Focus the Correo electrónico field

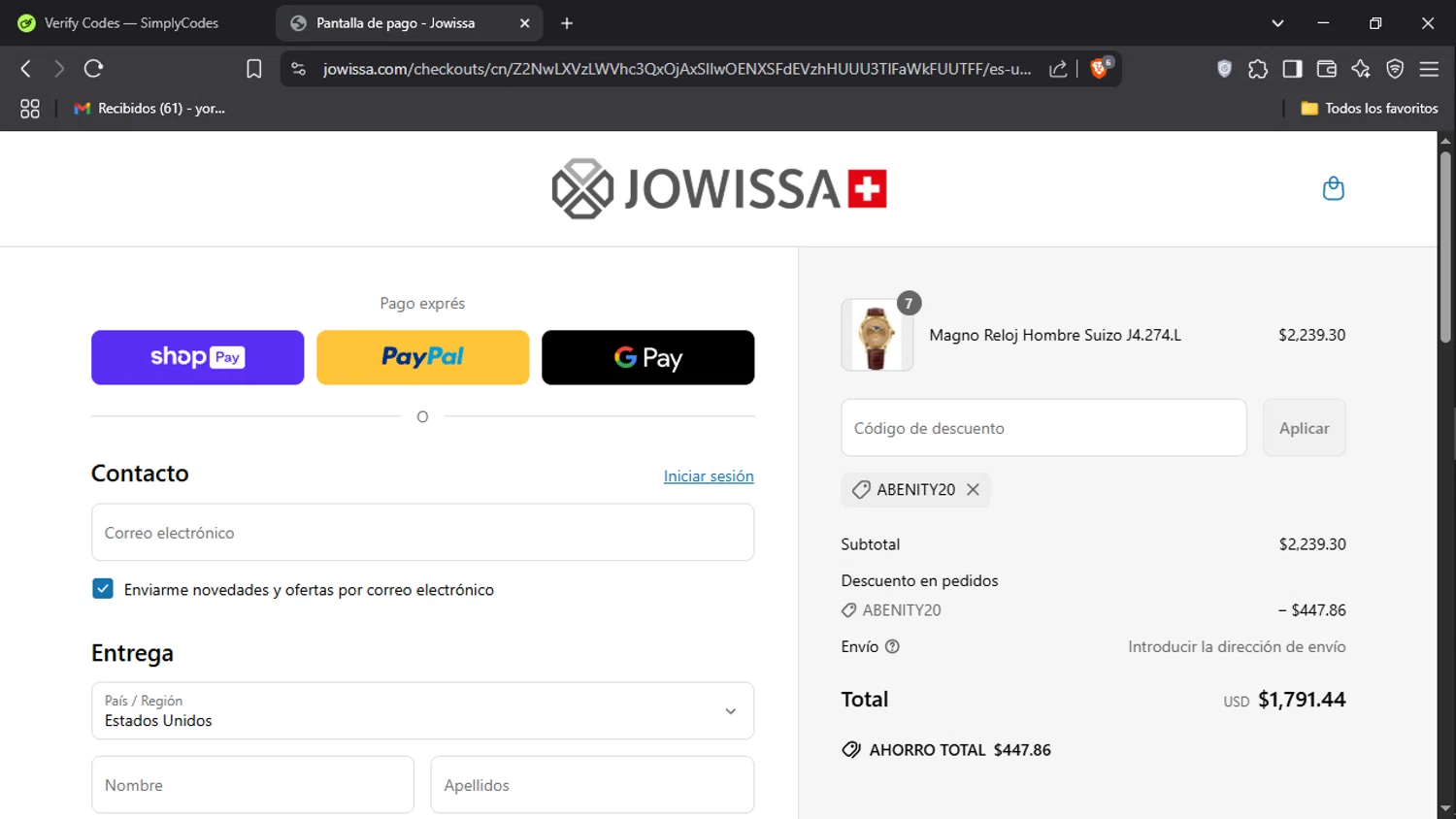pos(422,532)
